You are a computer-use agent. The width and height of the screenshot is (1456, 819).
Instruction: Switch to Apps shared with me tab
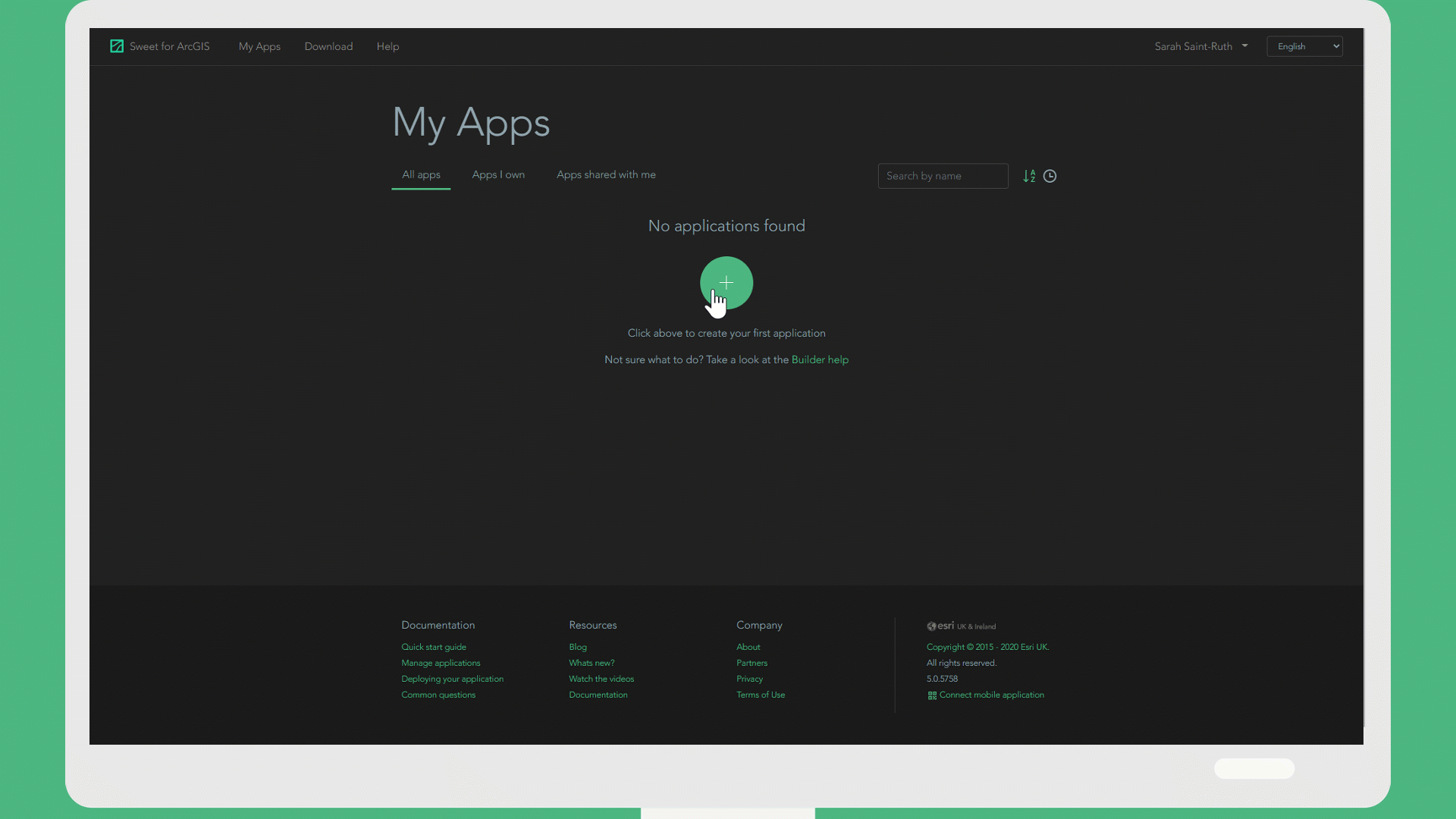[606, 174]
